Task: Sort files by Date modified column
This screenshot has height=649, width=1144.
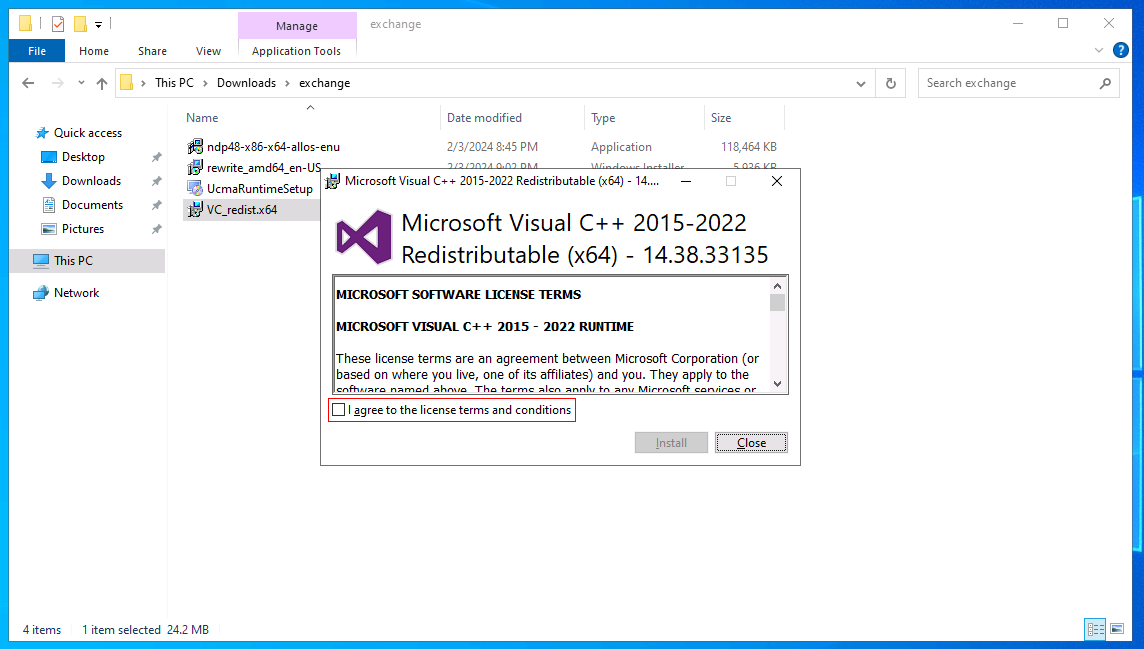Action: coord(484,117)
